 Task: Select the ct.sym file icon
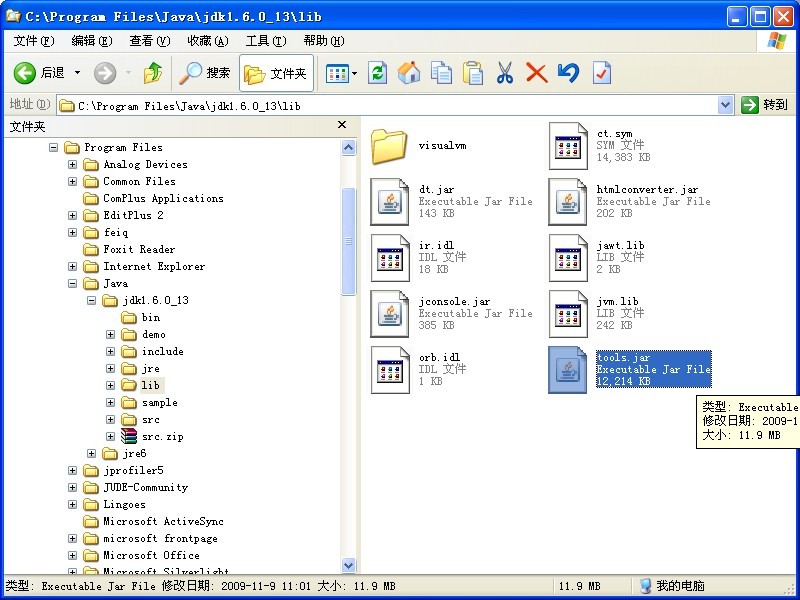point(568,146)
